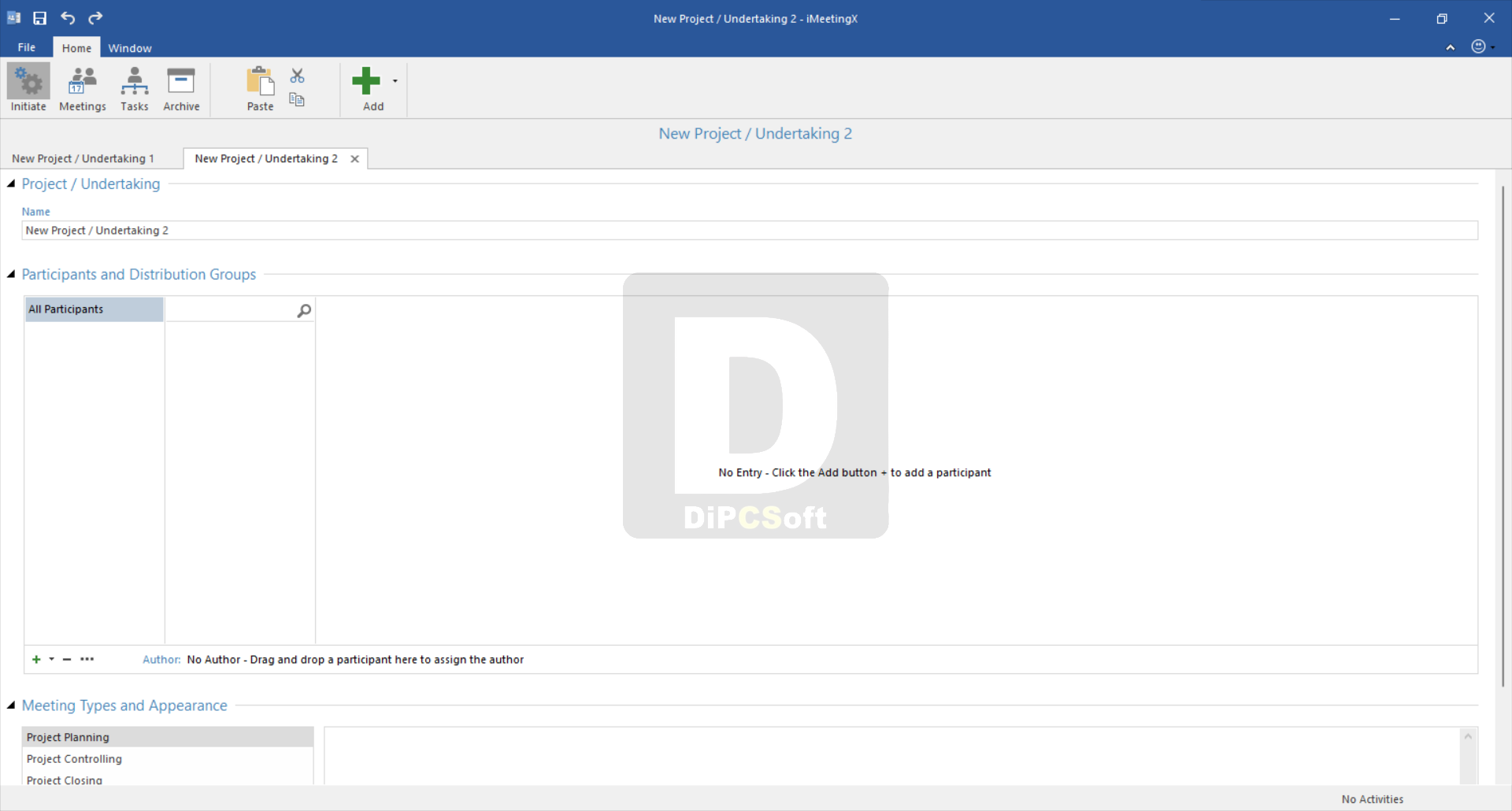Open the Archive view

[181, 89]
